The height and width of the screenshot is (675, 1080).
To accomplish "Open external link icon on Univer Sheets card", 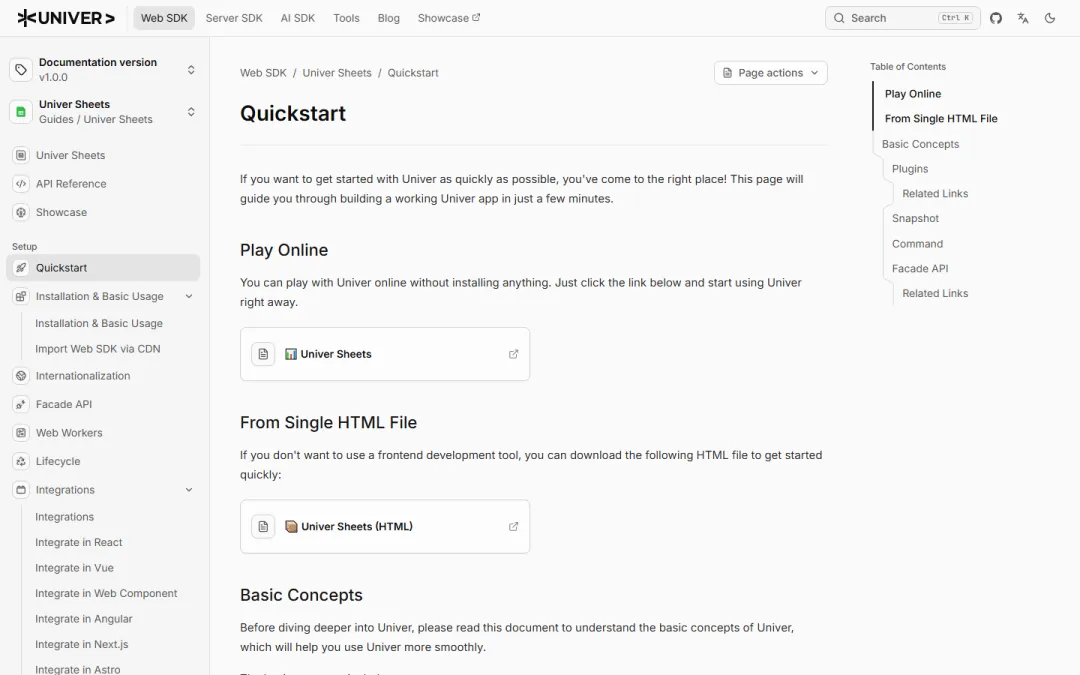I will [x=513, y=354].
